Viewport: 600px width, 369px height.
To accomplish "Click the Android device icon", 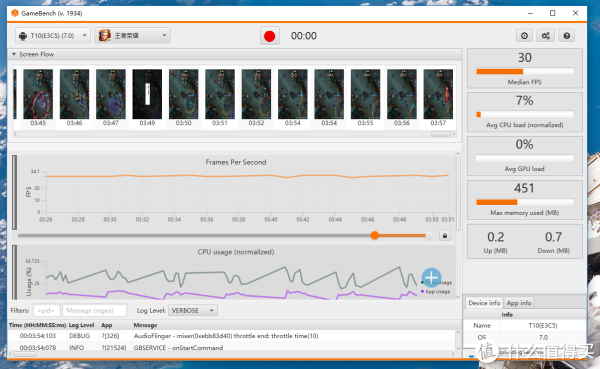I will pos(23,36).
